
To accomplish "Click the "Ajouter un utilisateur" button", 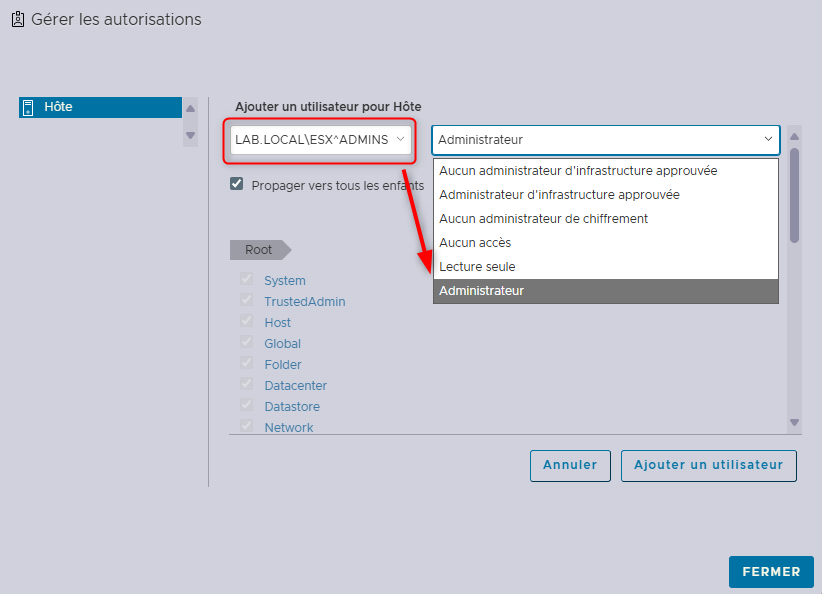I will click(708, 465).
